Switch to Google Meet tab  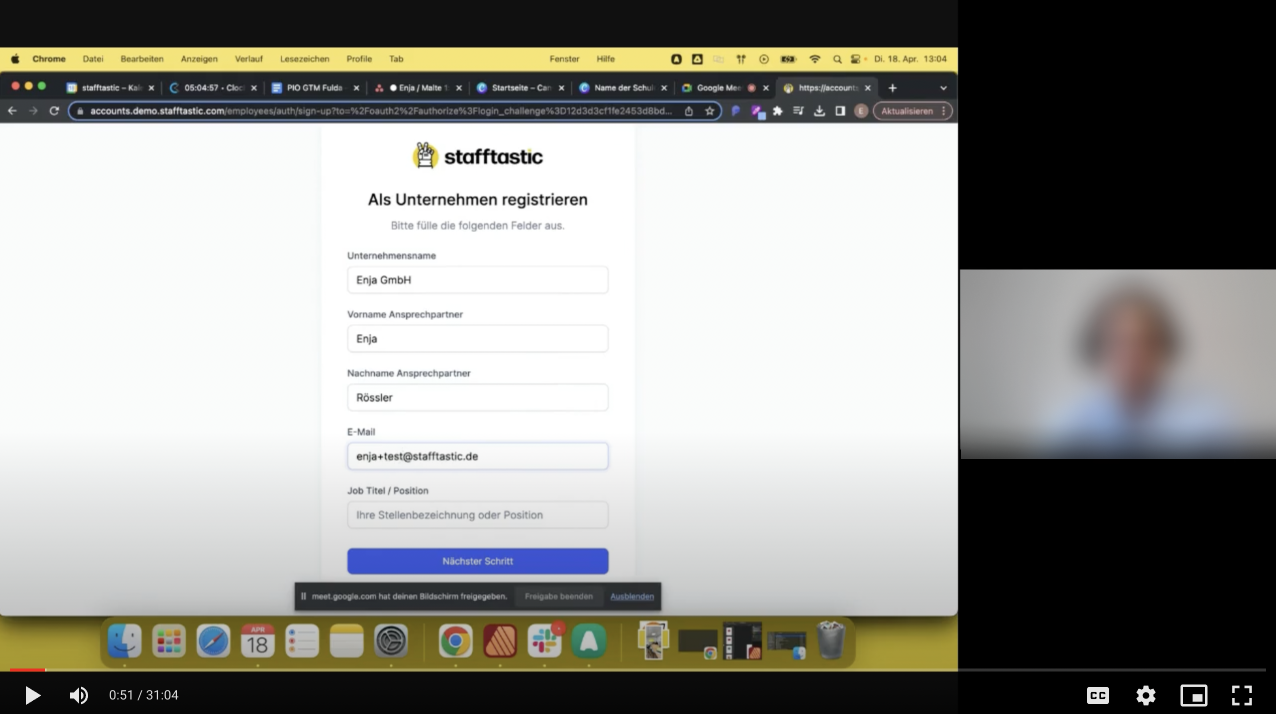click(724, 88)
